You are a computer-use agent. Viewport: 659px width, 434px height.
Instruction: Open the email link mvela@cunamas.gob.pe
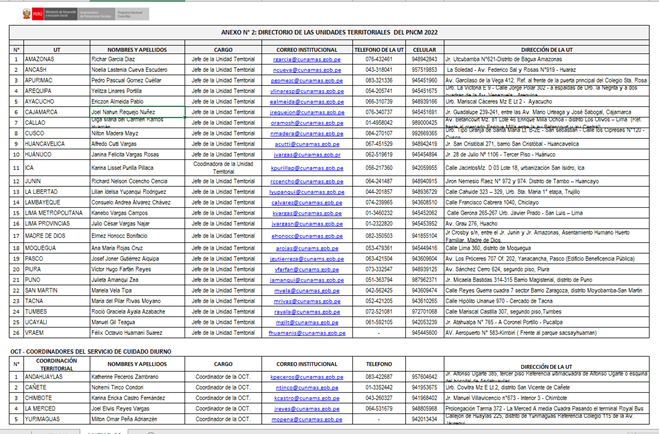coord(307,291)
